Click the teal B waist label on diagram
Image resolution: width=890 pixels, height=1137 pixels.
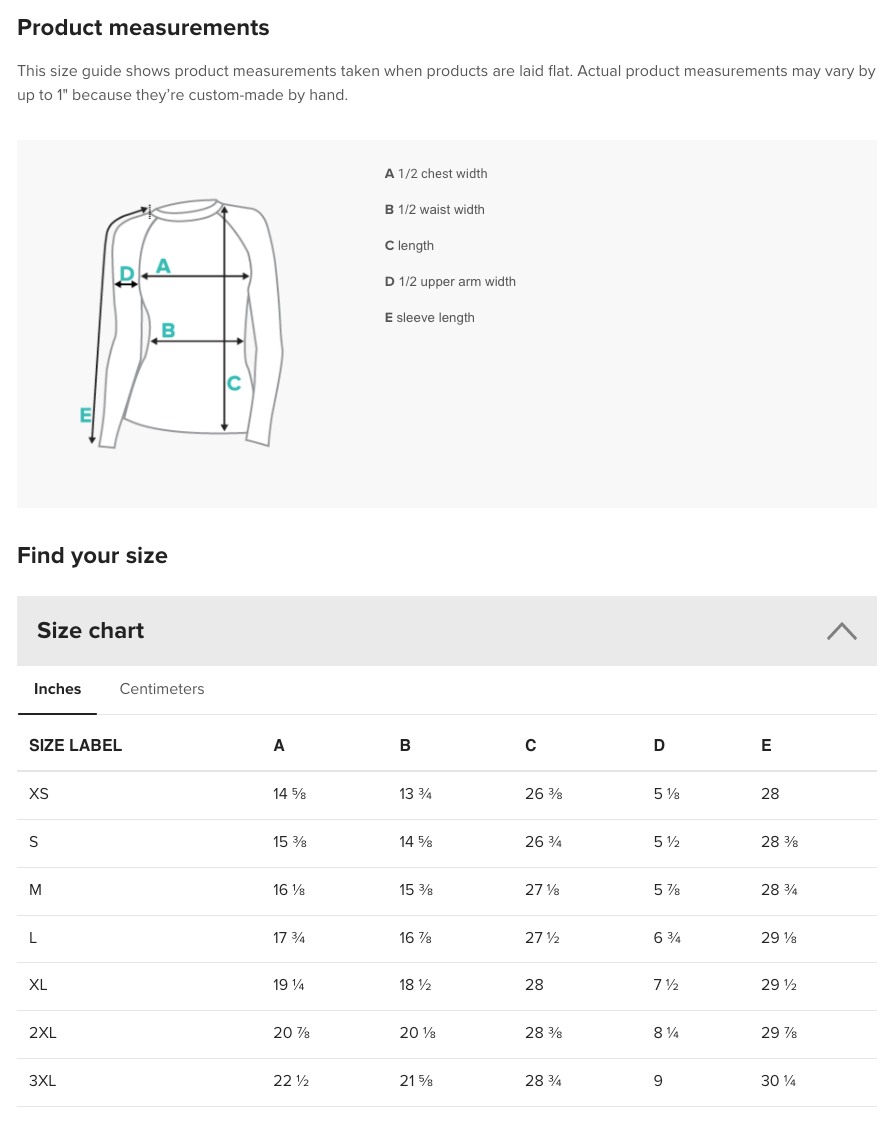[x=168, y=330]
